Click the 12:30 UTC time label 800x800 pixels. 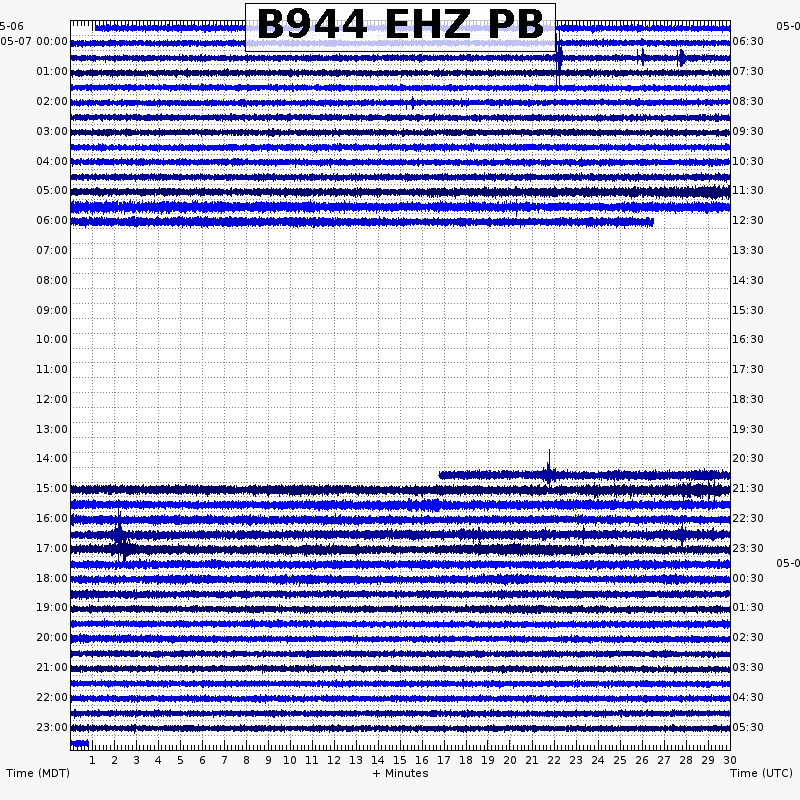point(748,220)
